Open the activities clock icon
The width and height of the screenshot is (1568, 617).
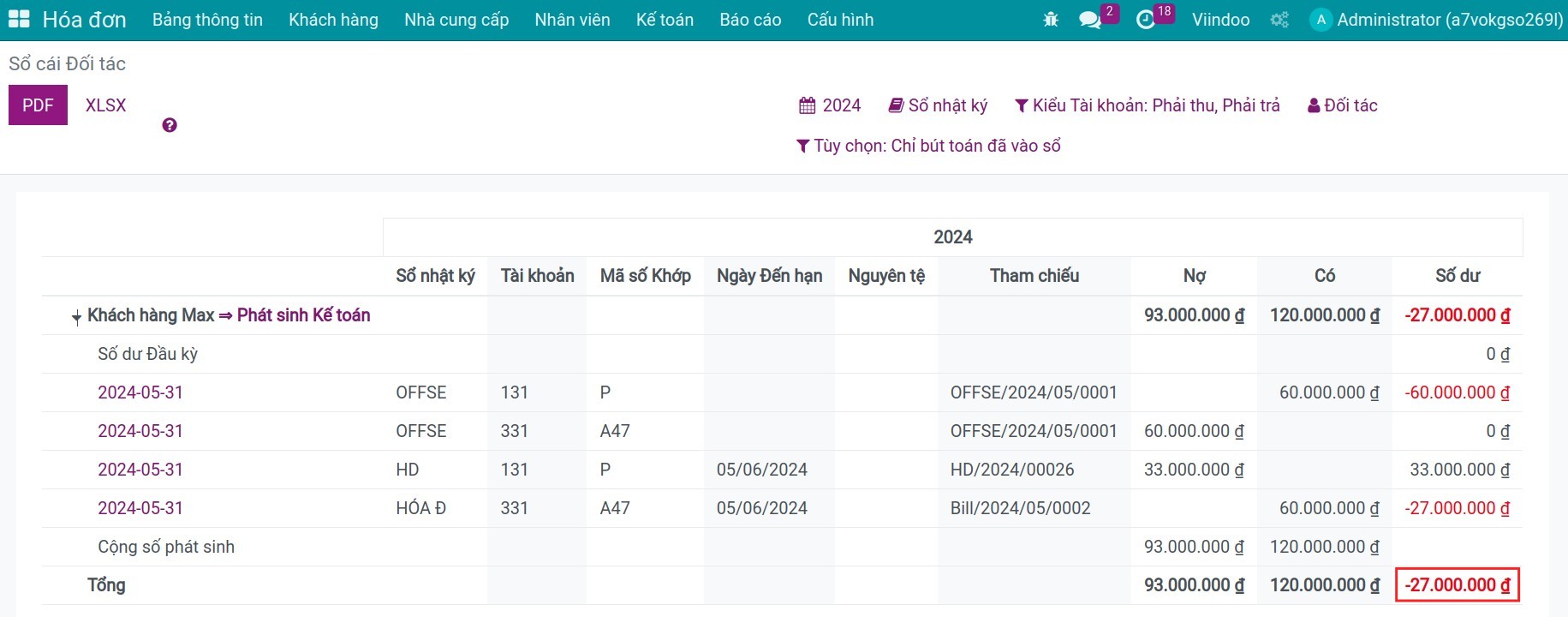pos(1145,20)
